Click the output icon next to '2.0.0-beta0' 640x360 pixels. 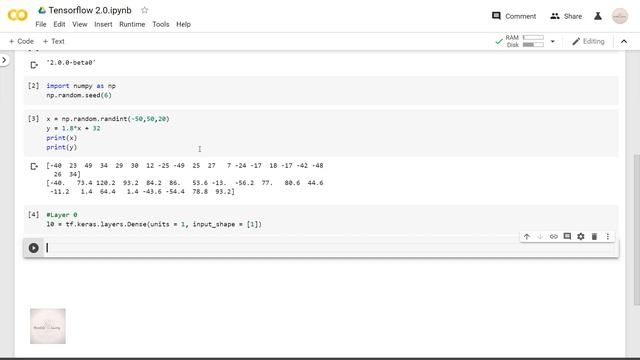pyautogui.click(x=34, y=64)
